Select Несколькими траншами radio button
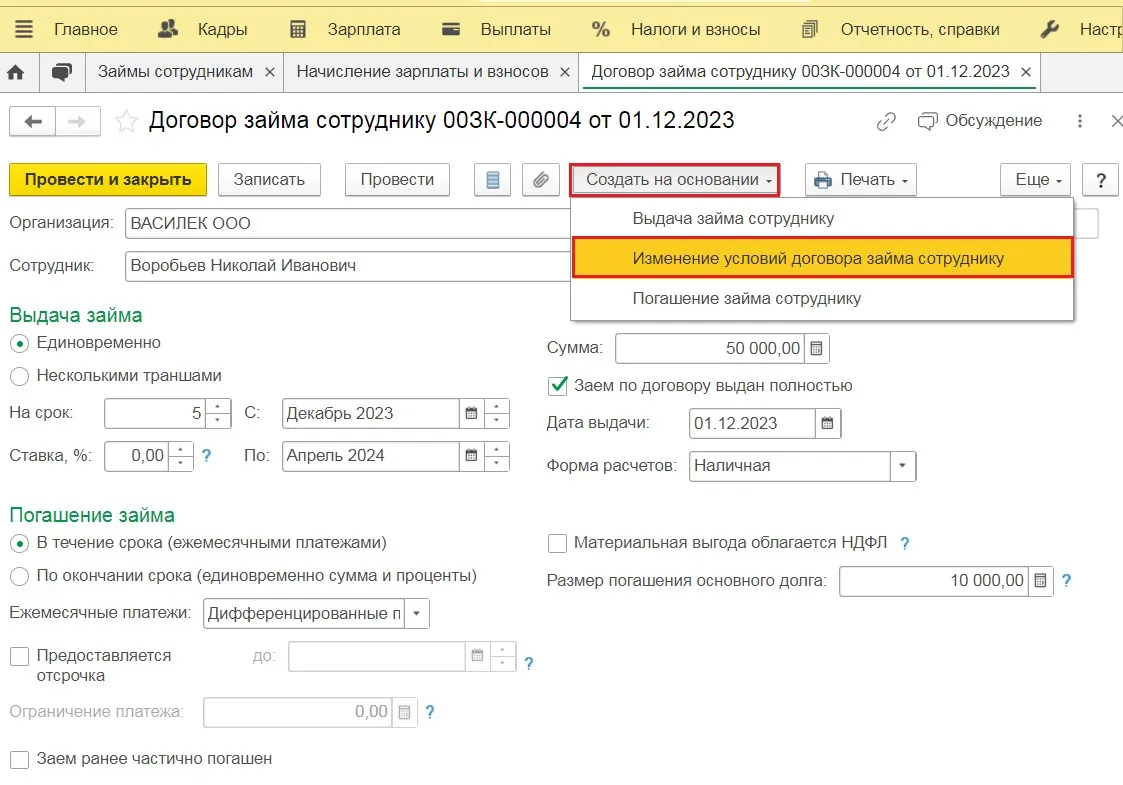 coord(19,377)
